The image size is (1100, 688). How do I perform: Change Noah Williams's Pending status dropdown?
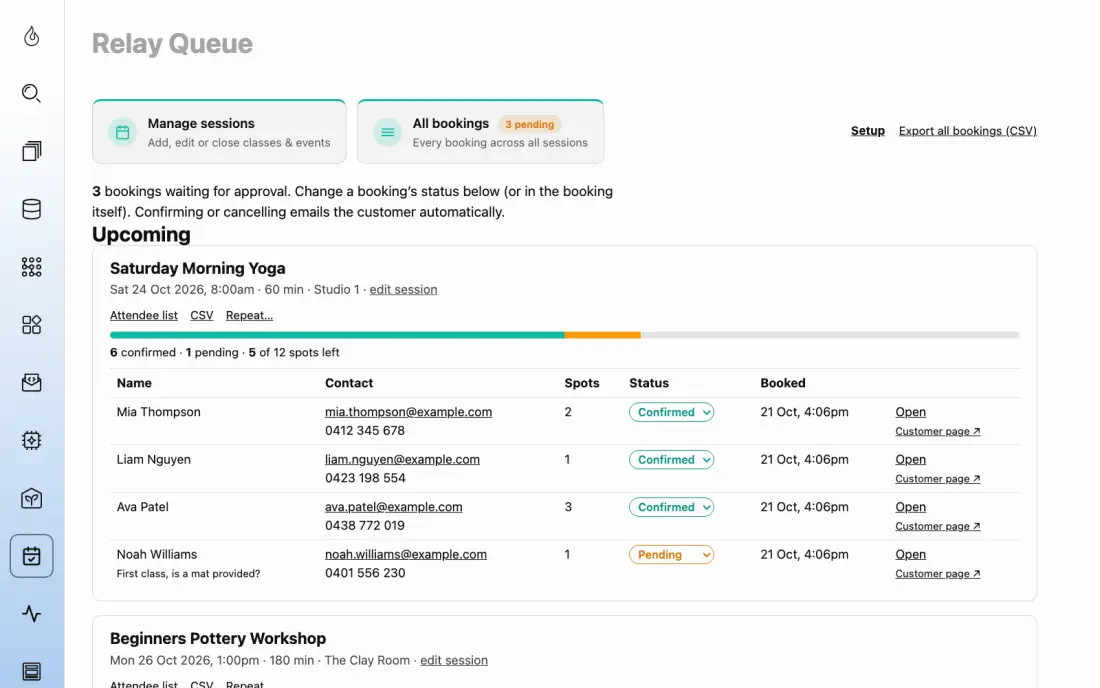(x=671, y=554)
